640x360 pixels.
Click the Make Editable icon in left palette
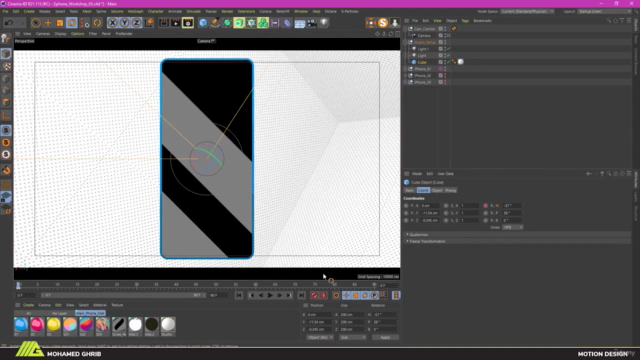(6, 38)
